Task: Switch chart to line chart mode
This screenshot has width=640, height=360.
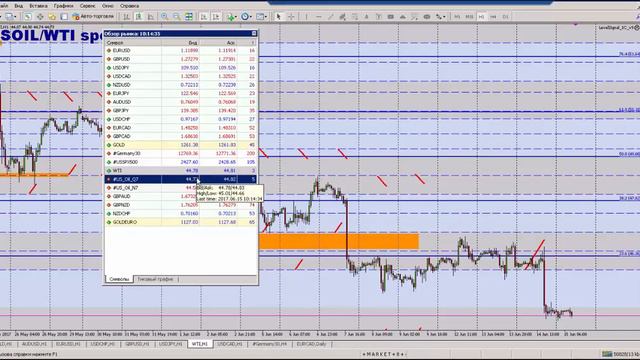Action: point(151,16)
